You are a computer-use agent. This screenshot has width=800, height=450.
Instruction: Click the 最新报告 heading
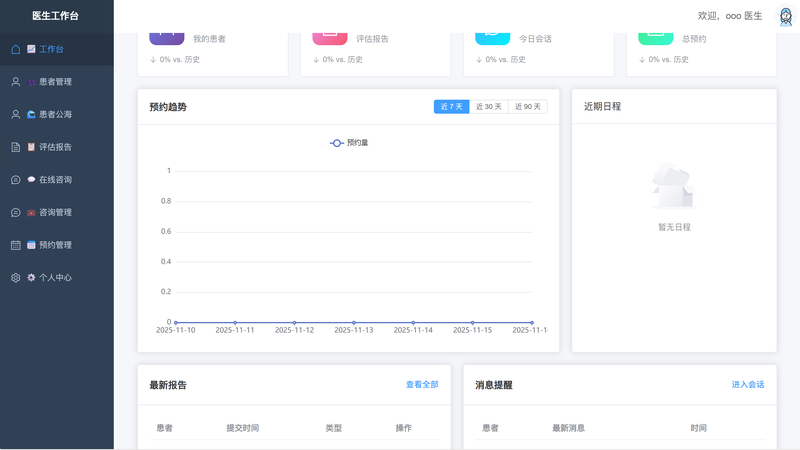coord(168,385)
